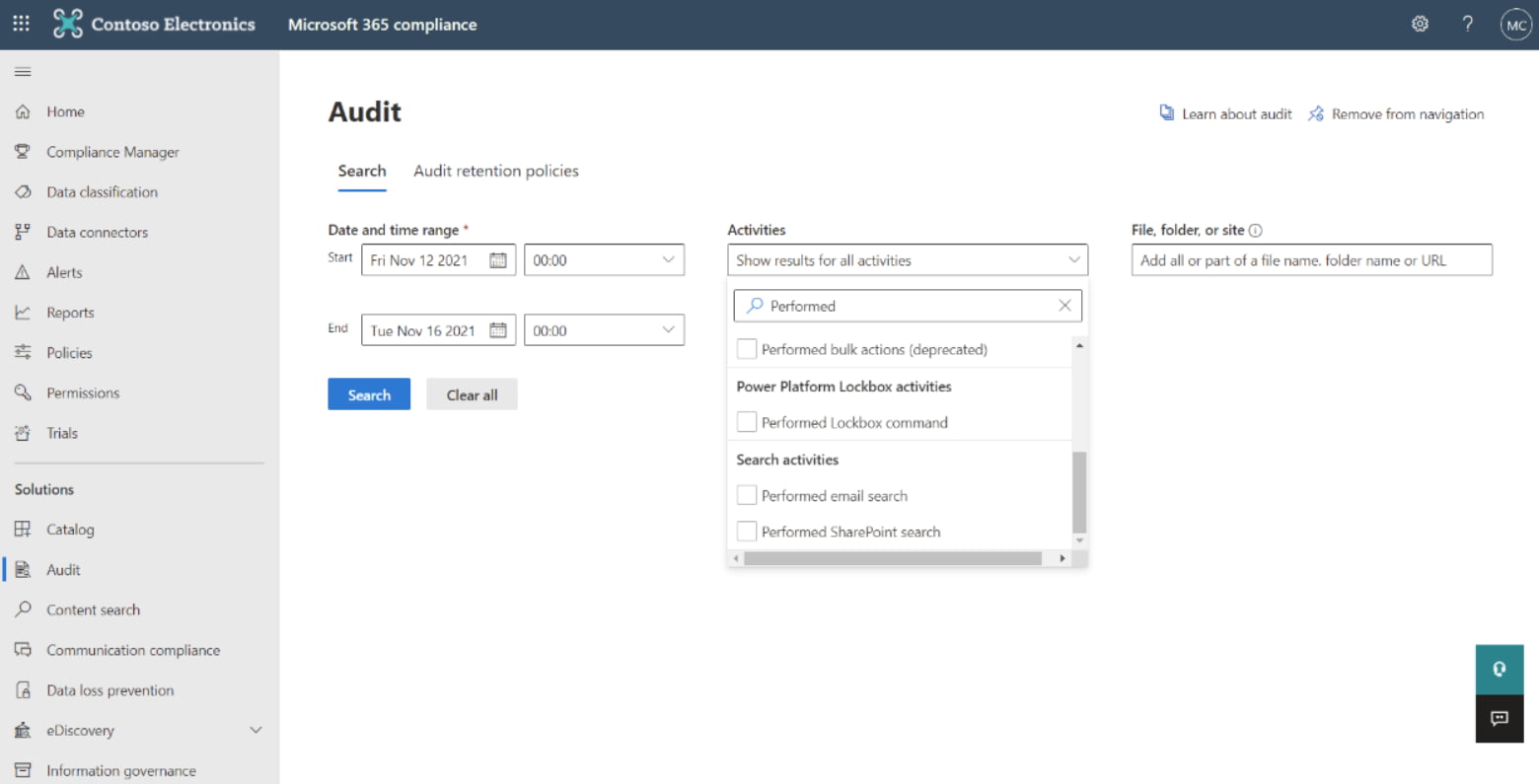This screenshot has height=784, width=1539.
Task: Clear the Performed search text
Action: [1064, 306]
